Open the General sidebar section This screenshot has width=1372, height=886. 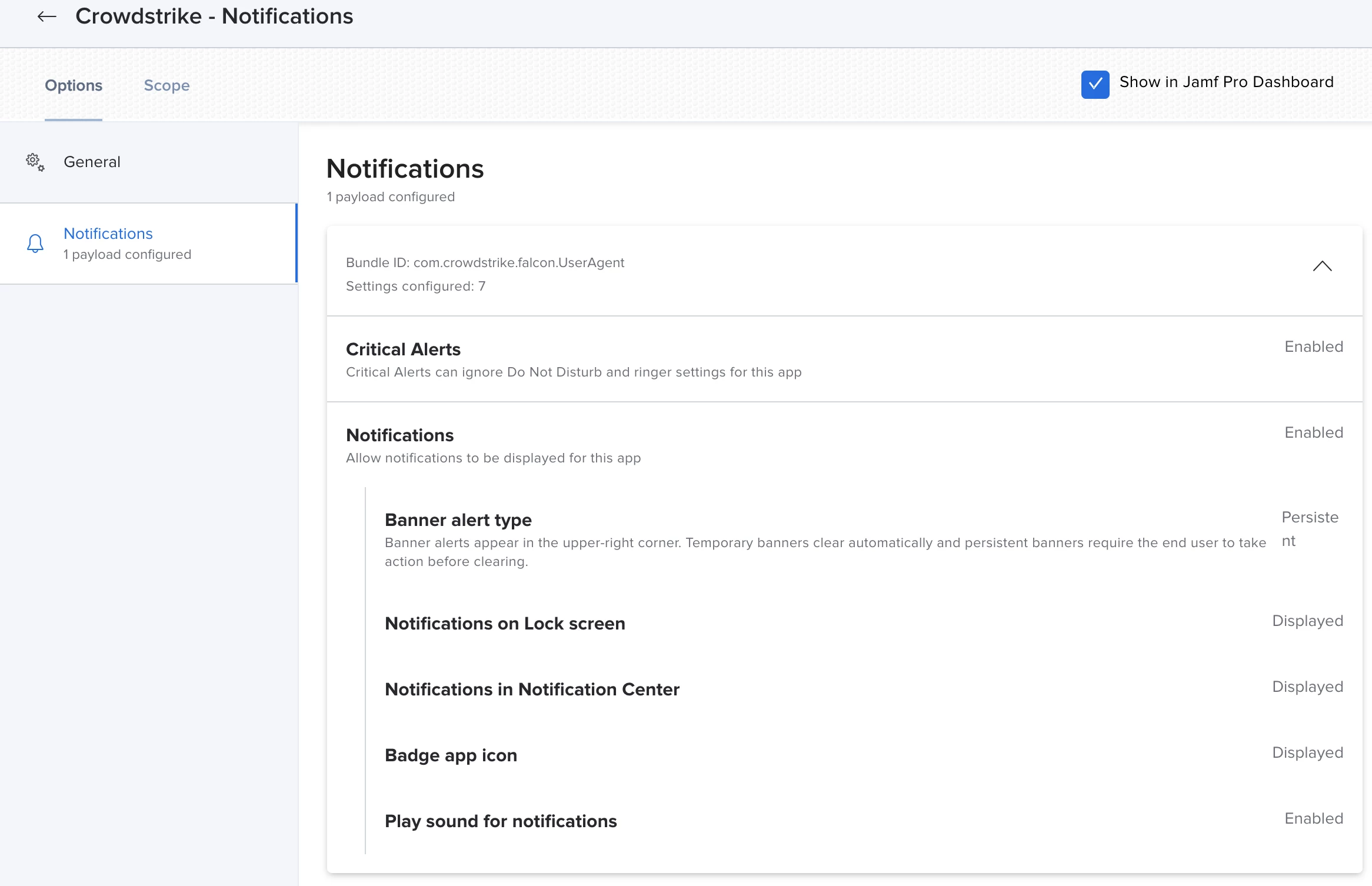92,162
